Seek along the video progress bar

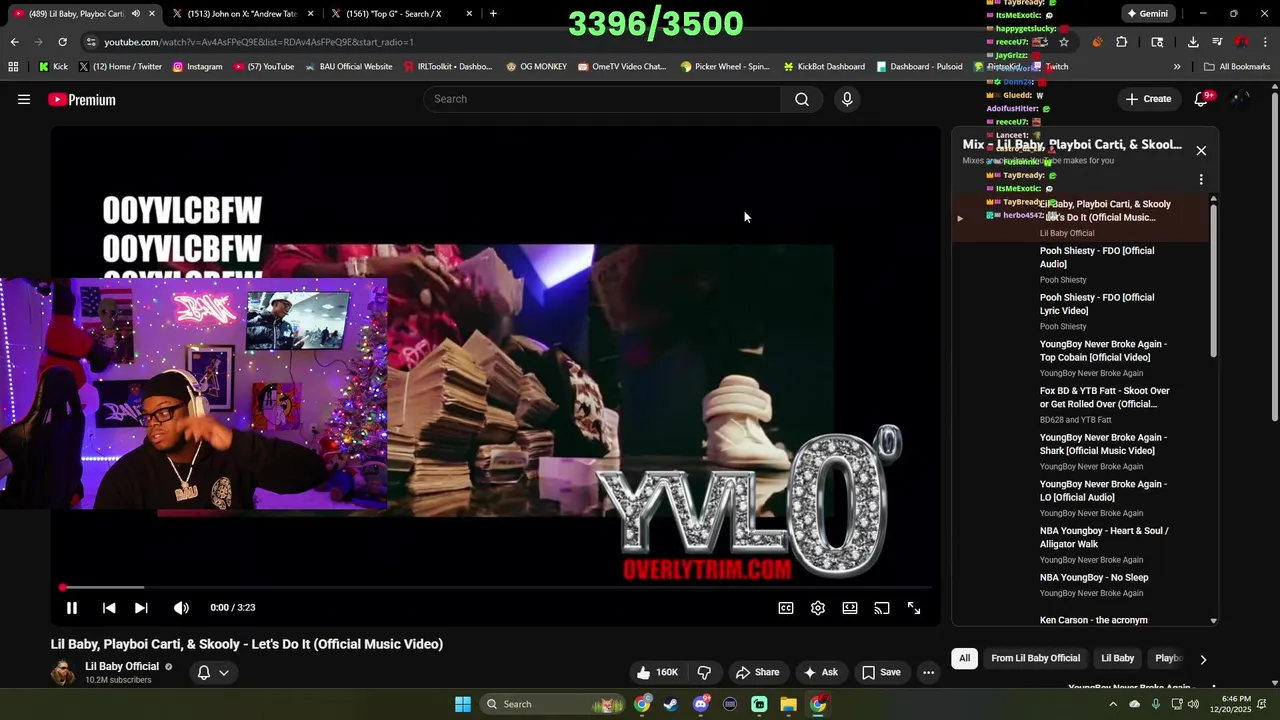coord(496,588)
